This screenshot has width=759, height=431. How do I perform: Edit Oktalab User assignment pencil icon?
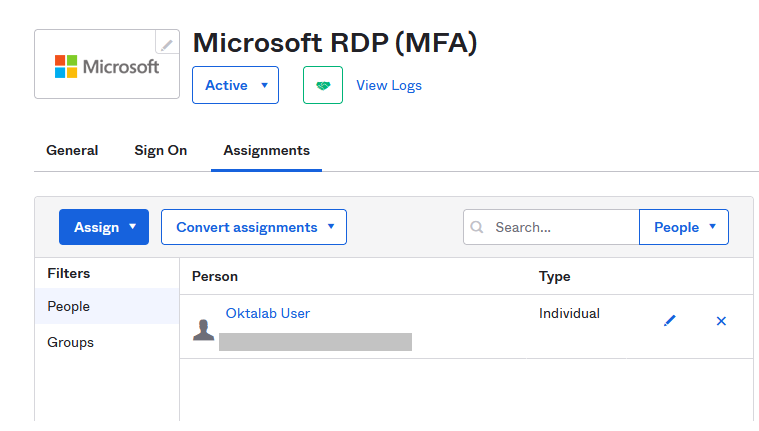669,321
